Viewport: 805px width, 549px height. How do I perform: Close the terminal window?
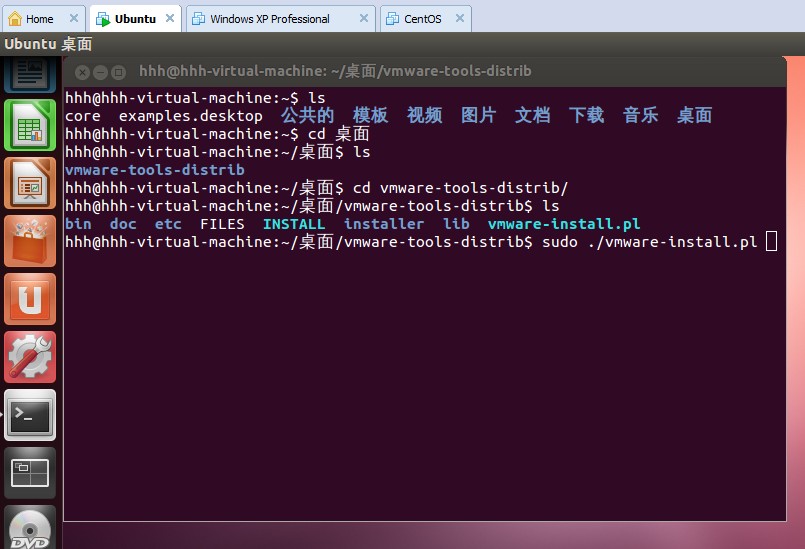click(82, 72)
